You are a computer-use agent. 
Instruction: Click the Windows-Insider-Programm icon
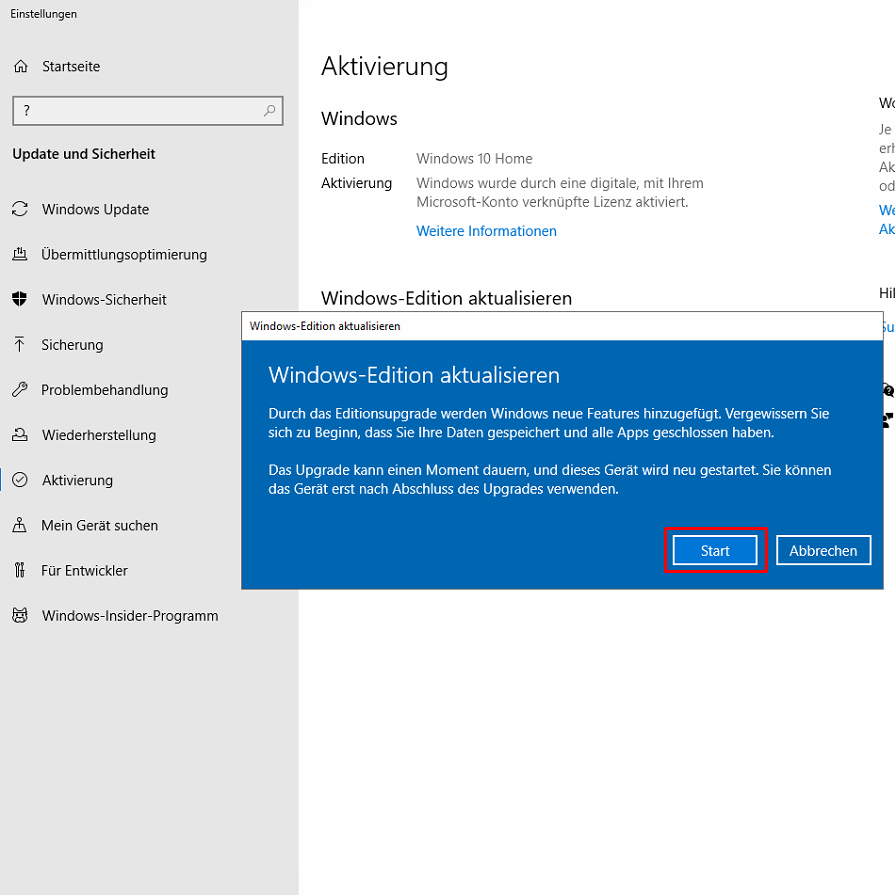(x=19, y=616)
